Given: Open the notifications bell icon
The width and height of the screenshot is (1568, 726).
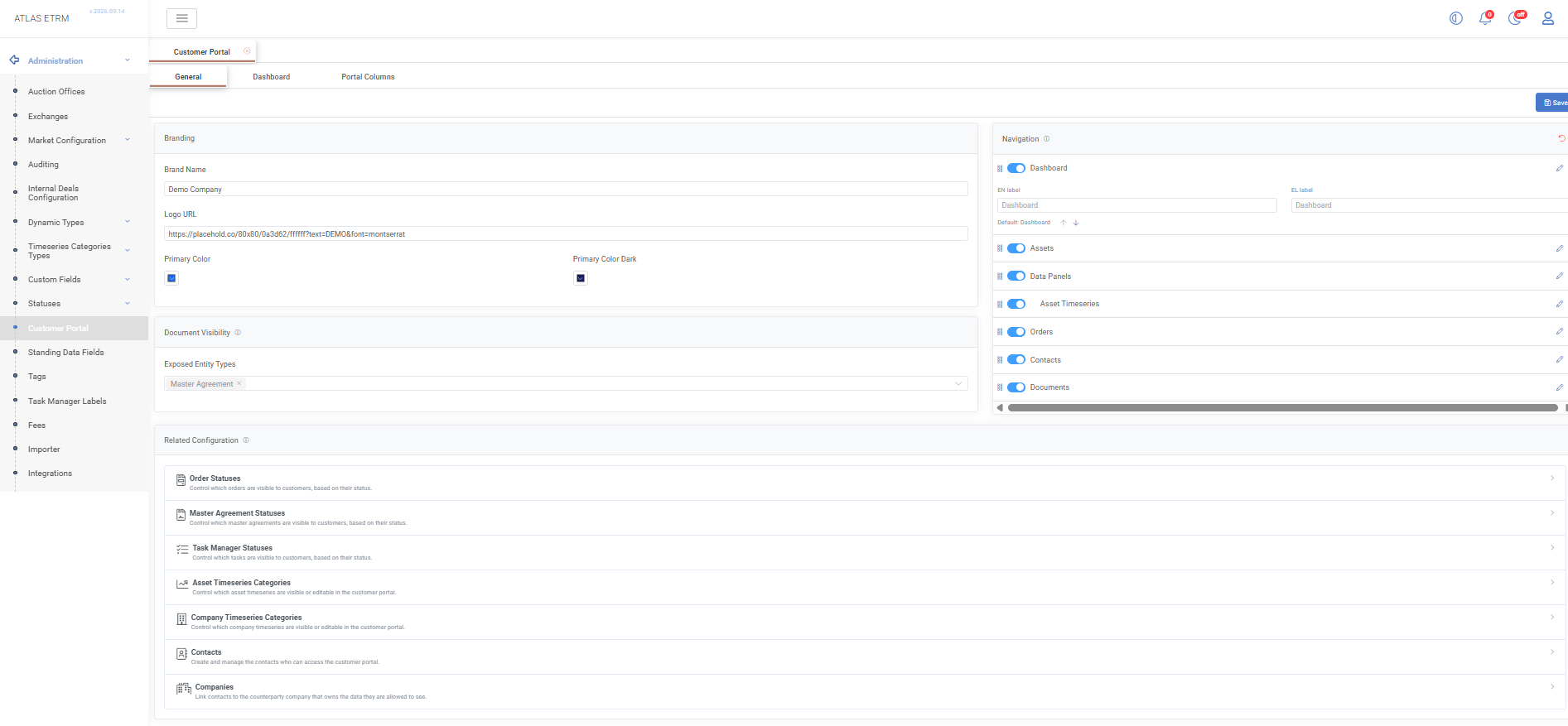Looking at the screenshot, I should [1485, 18].
